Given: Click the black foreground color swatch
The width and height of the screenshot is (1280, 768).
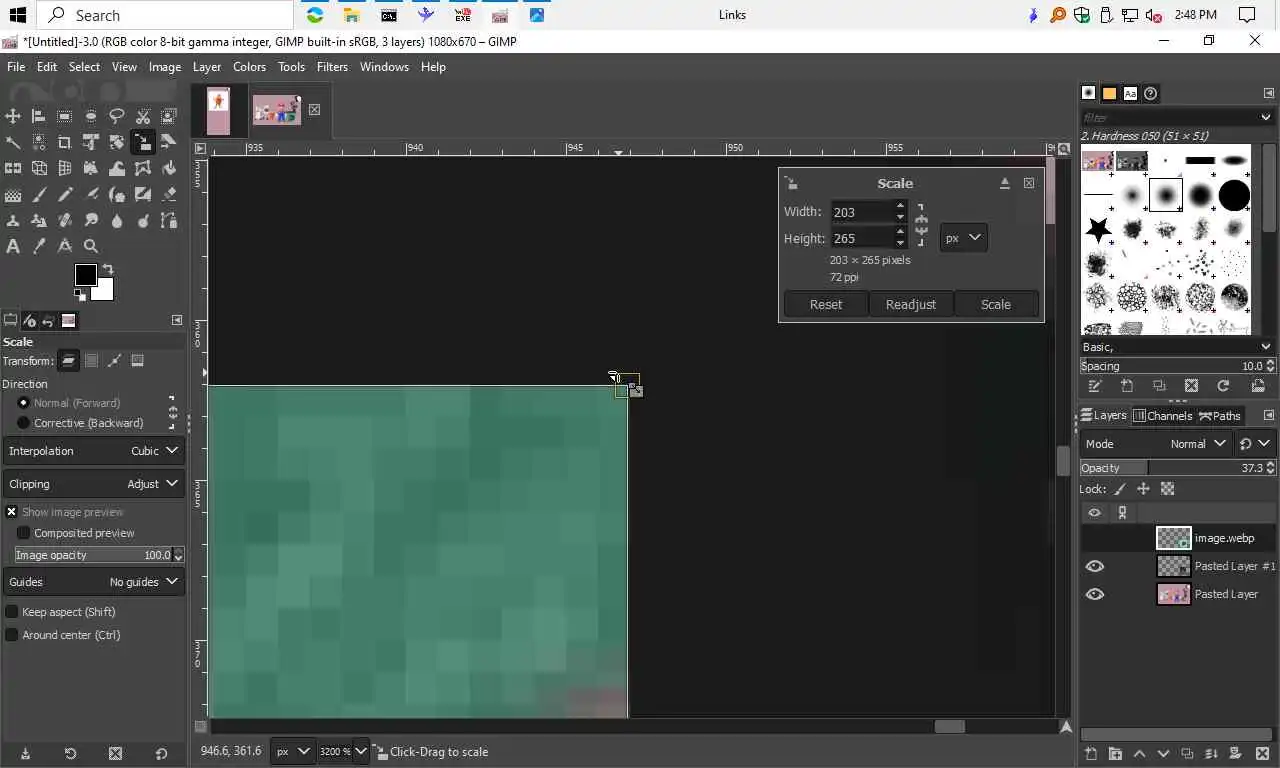Looking at the screenshot, I should click(x=86, y=275).
